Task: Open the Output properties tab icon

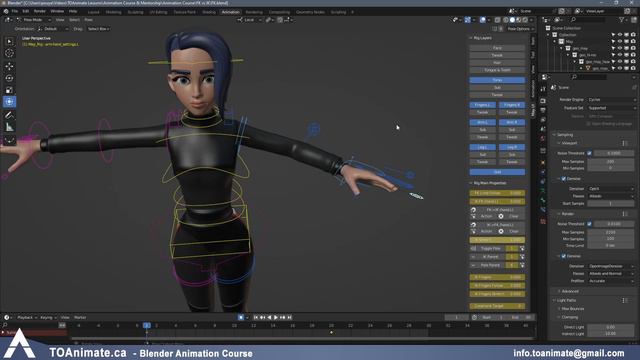Action: tap(543, 110)
